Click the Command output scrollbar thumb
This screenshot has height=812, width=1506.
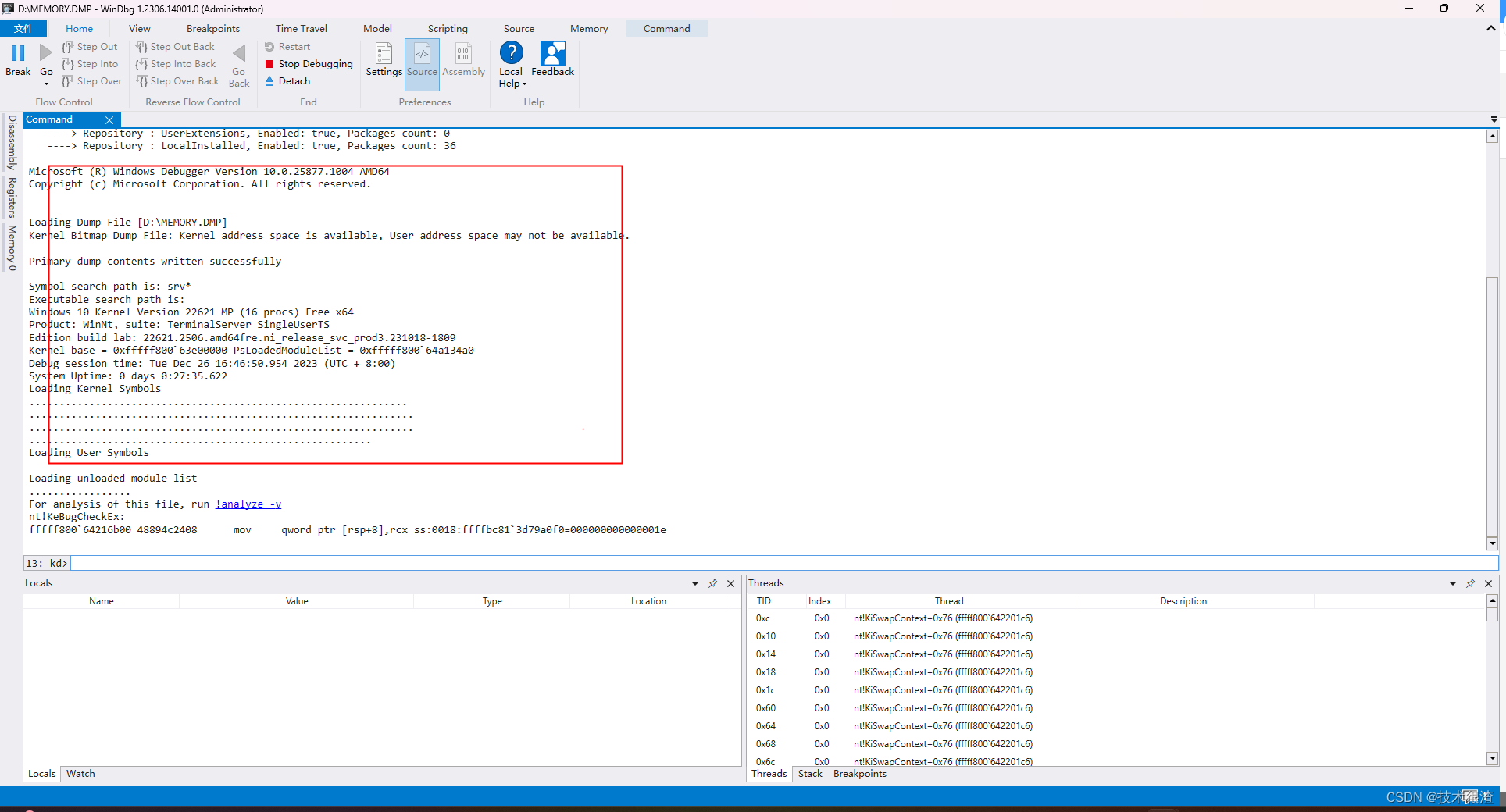click(1492, 407)
